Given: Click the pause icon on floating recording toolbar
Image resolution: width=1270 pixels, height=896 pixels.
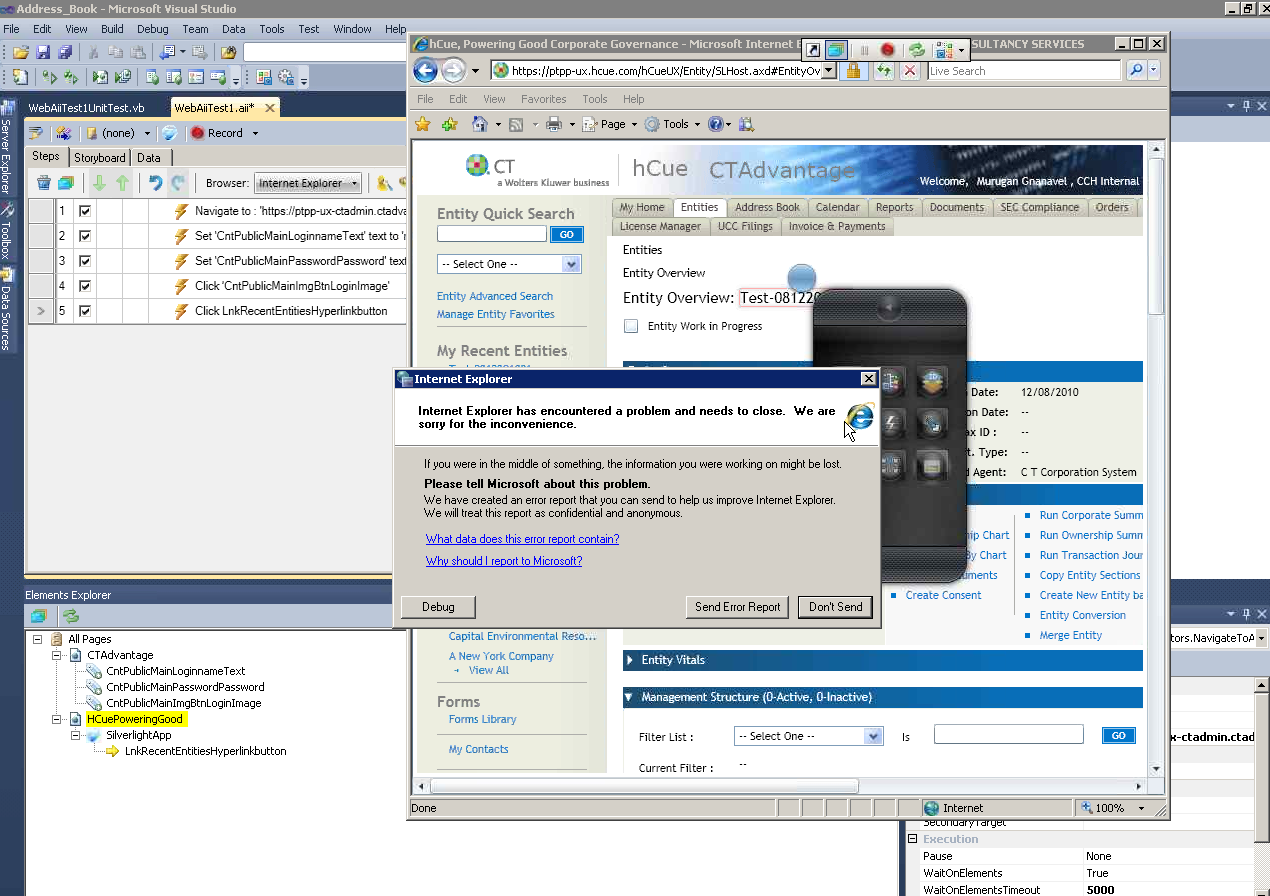Looking at the screenshot, I should [x=864, y=50].
